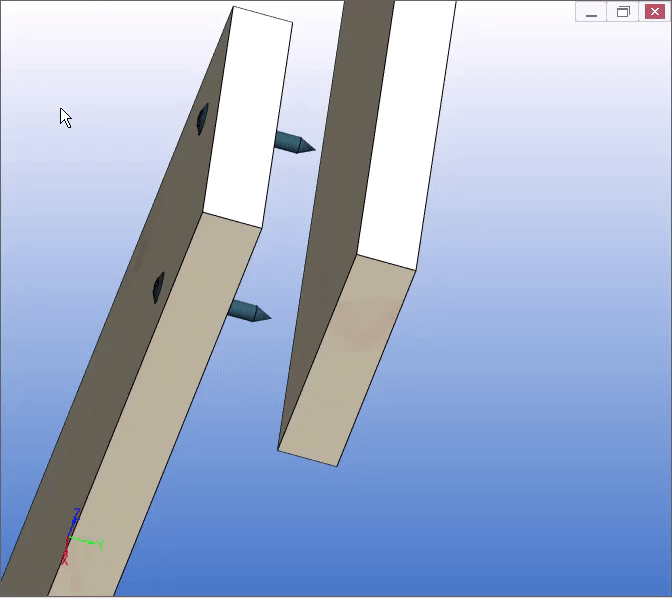The height and width of the screenshot is (598, 672).
Task: Close the model window with red X
Action: (x=655, y=12)
